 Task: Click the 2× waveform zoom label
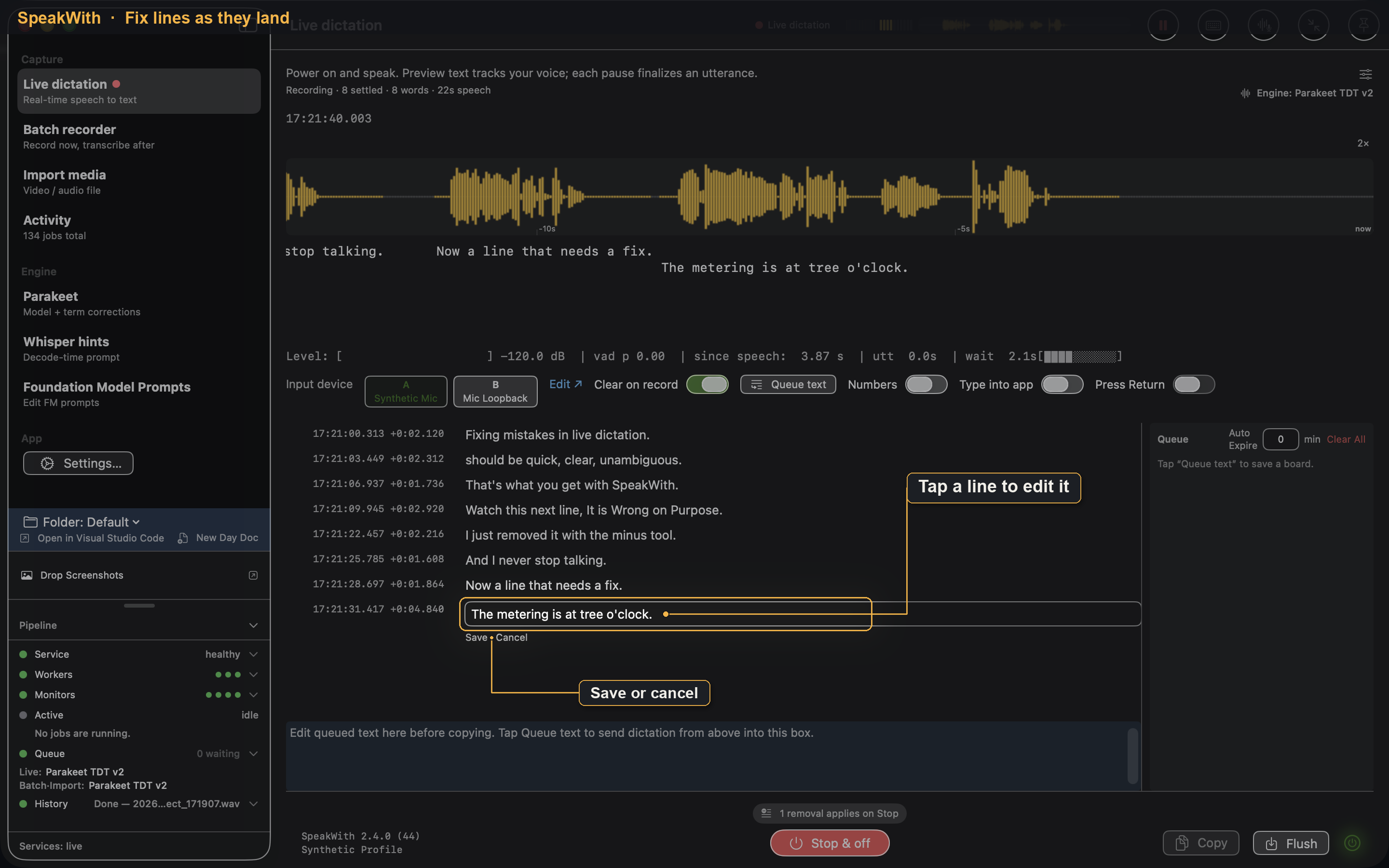(1363, 143)
